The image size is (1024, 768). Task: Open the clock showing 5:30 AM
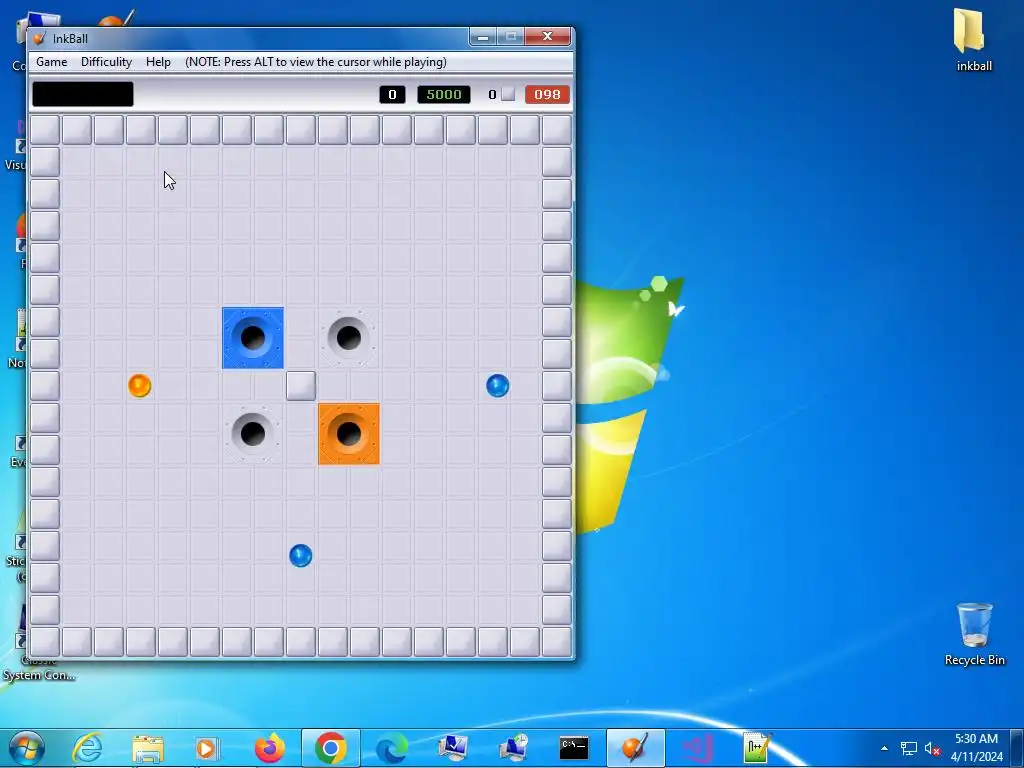point(976,748)
